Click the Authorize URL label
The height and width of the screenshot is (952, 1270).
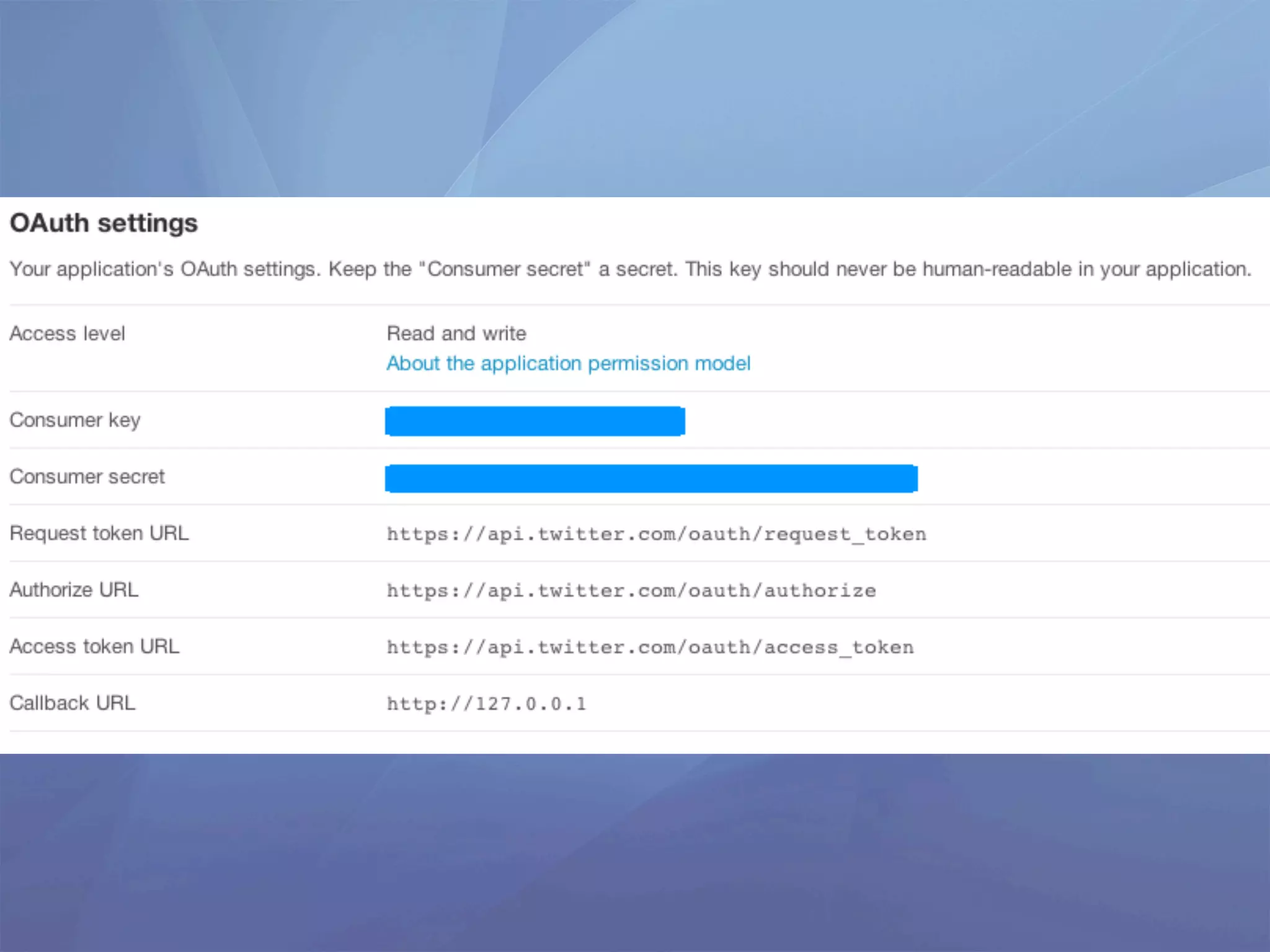[74, 589]
